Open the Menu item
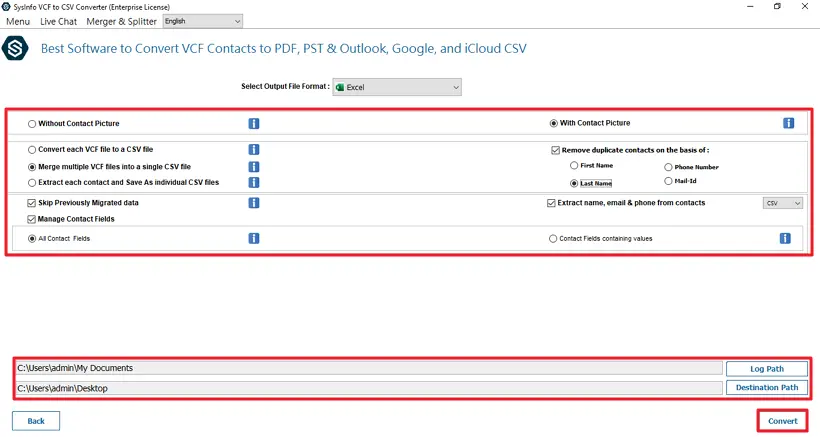The image size is (820, 437). click(x=18, y=21)
